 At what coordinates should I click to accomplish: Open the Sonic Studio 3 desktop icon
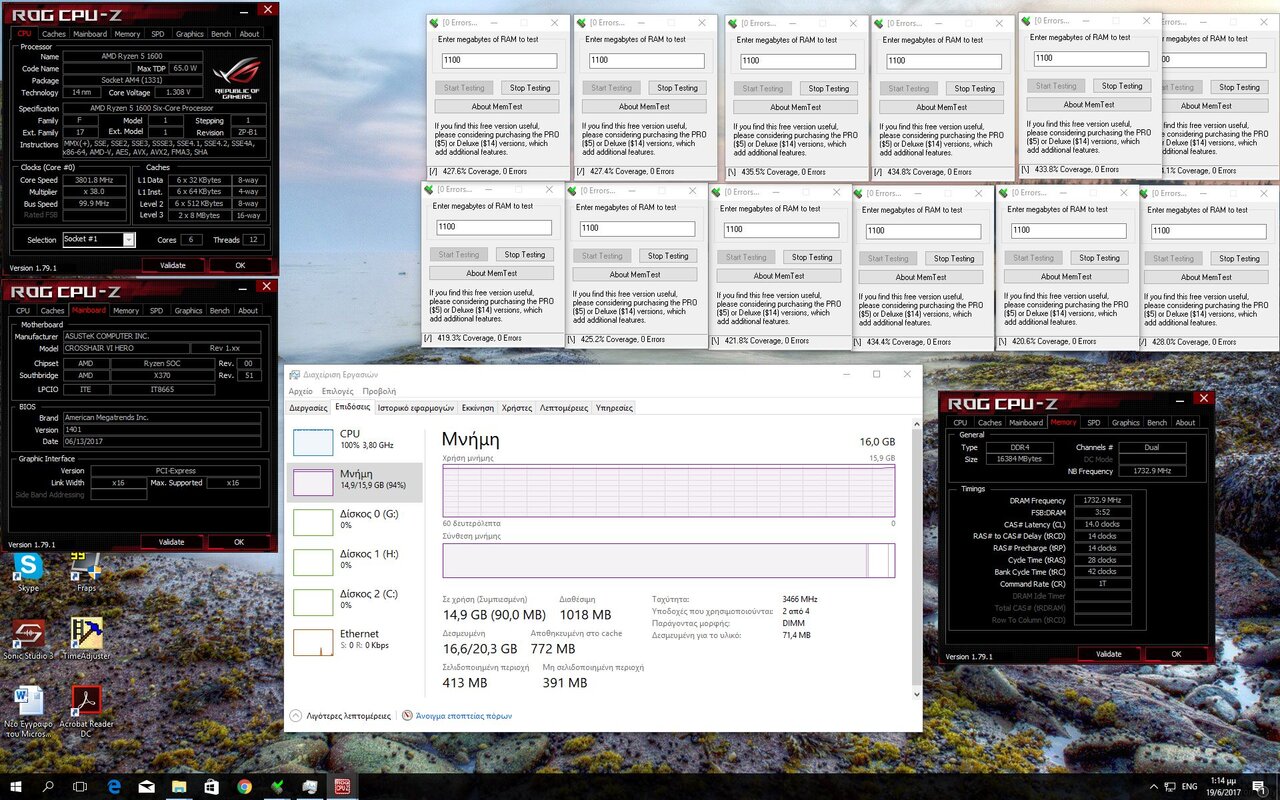click(x=28, y=639)
